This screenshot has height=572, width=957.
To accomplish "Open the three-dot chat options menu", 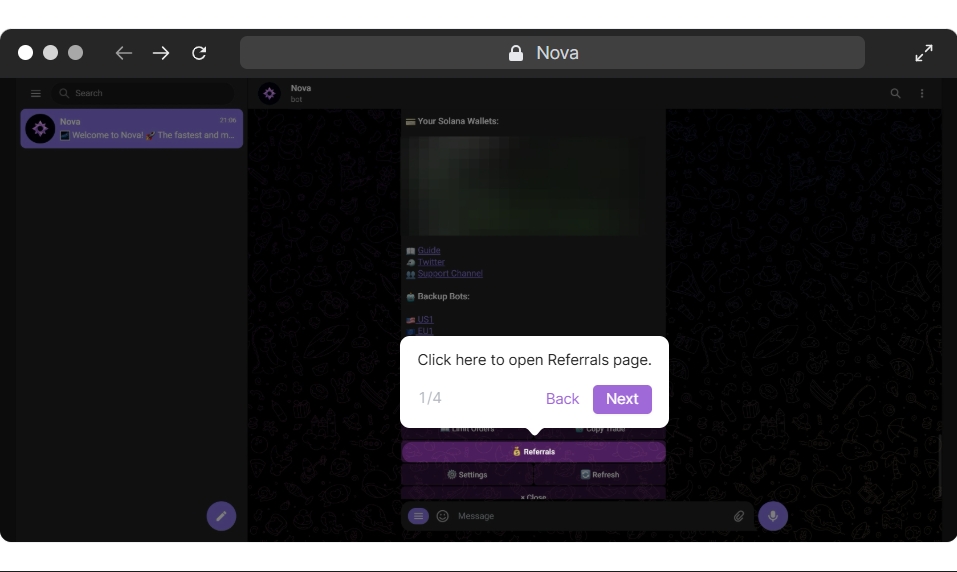I will (922, 93).
